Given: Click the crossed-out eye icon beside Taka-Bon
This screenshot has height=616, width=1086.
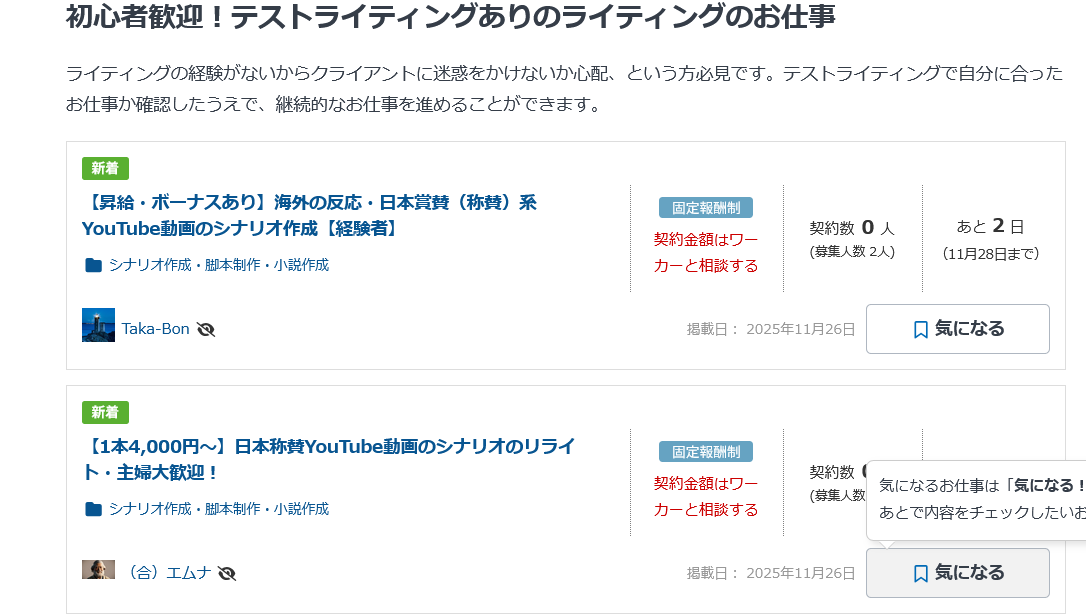Looking at the screenshot, I should pyautogui.click(x=206, y=329).
